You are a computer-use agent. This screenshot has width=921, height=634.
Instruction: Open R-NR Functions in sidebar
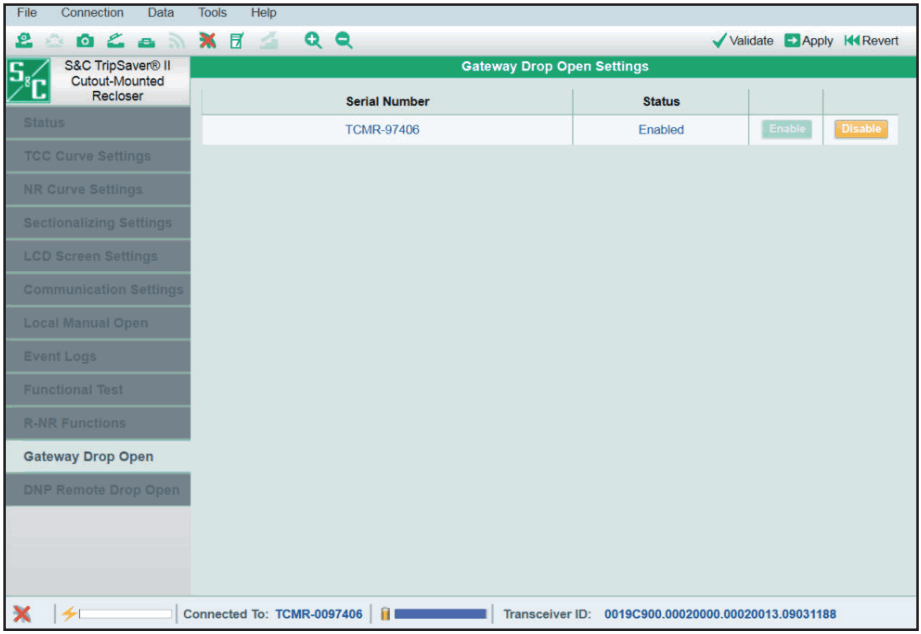tap(98, 423)
